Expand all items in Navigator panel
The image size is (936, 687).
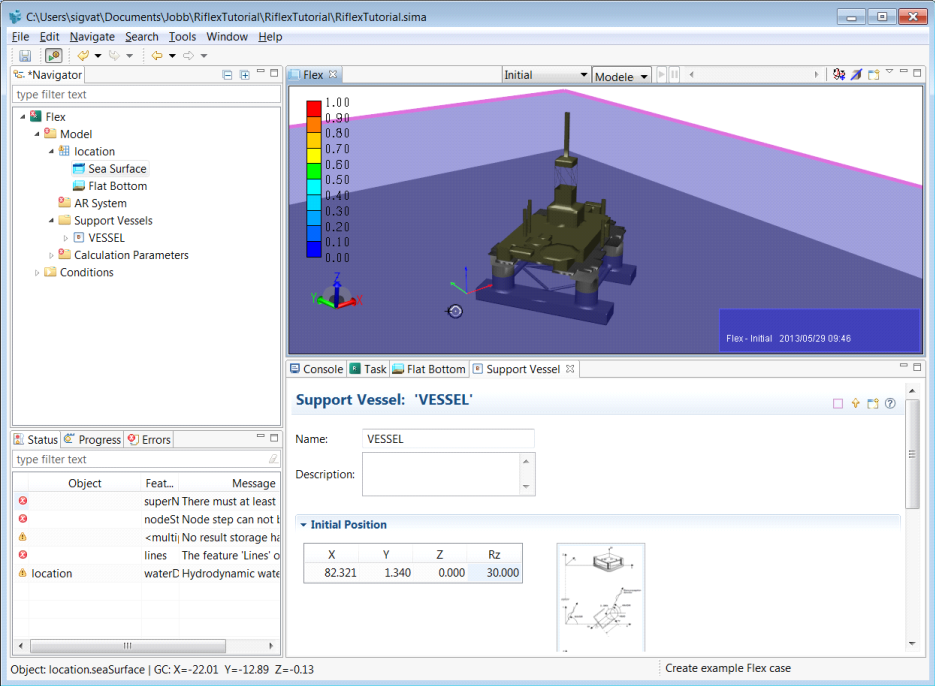click(244, 75)
